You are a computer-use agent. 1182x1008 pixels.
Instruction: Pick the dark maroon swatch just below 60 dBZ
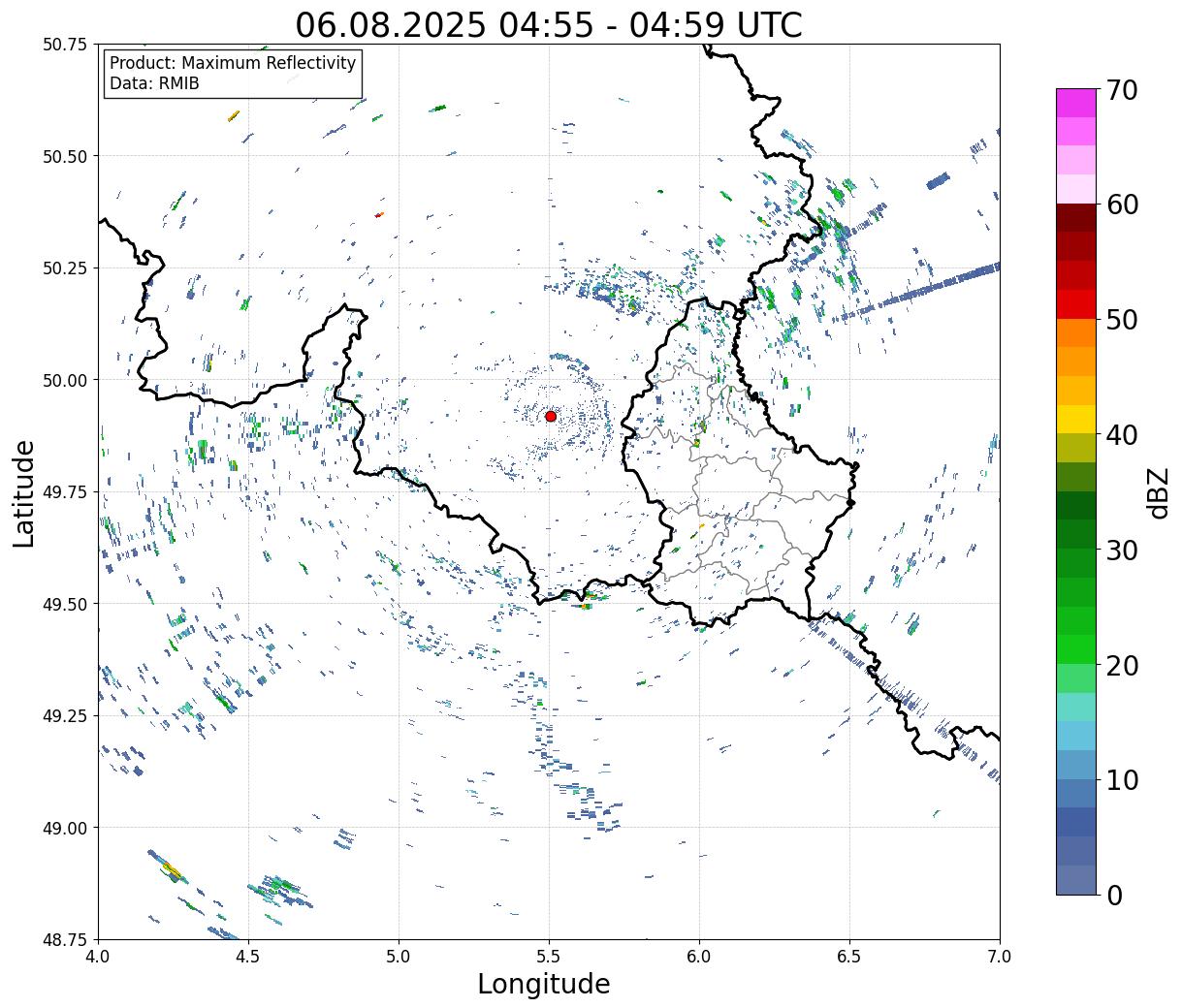pyautogui.click(x=1076, y=218)
